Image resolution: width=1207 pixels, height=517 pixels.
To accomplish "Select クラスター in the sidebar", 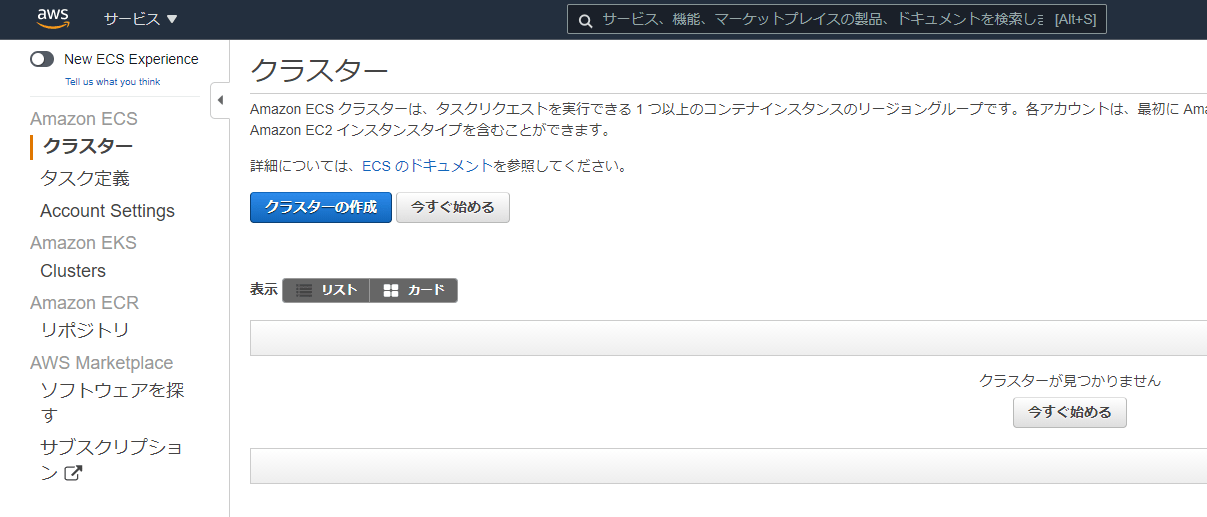I will click(x=88, y=147).
